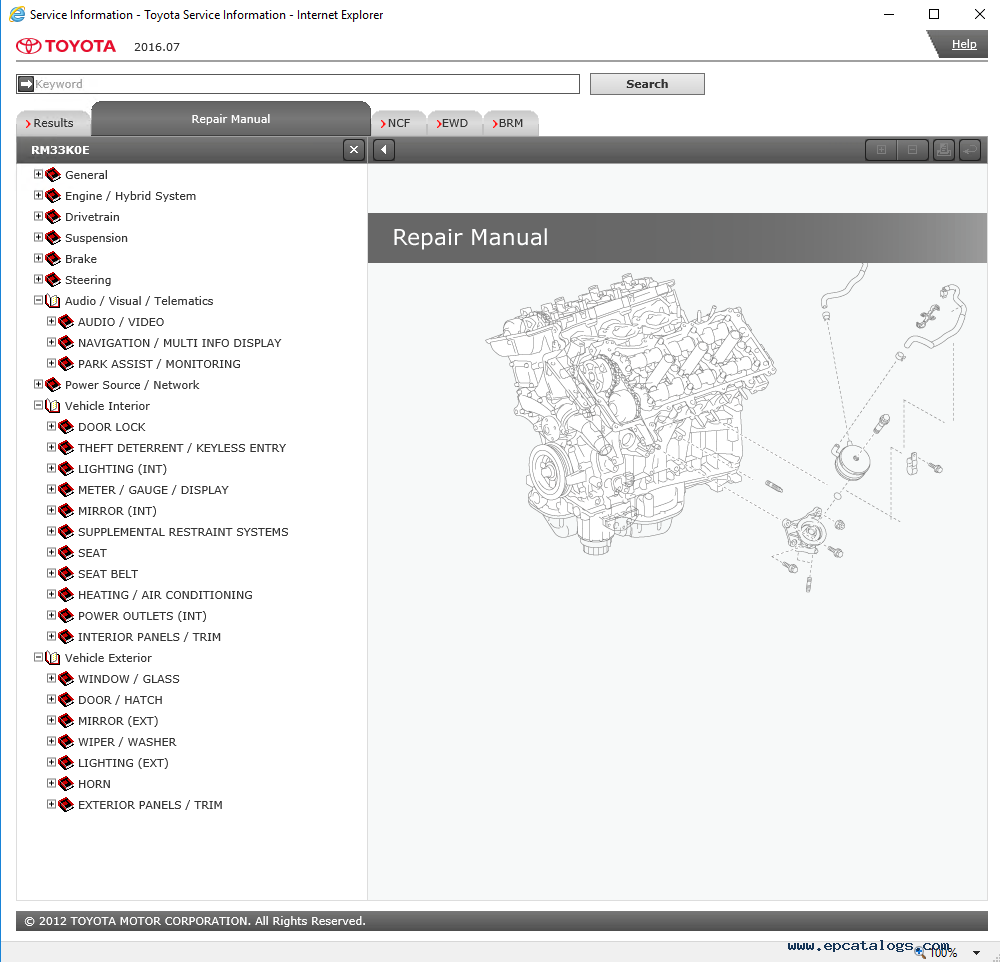This screenshot has width=1000, height=962.
Task: Click the expand-all toolbar icon
Action: tap(881, 150)
